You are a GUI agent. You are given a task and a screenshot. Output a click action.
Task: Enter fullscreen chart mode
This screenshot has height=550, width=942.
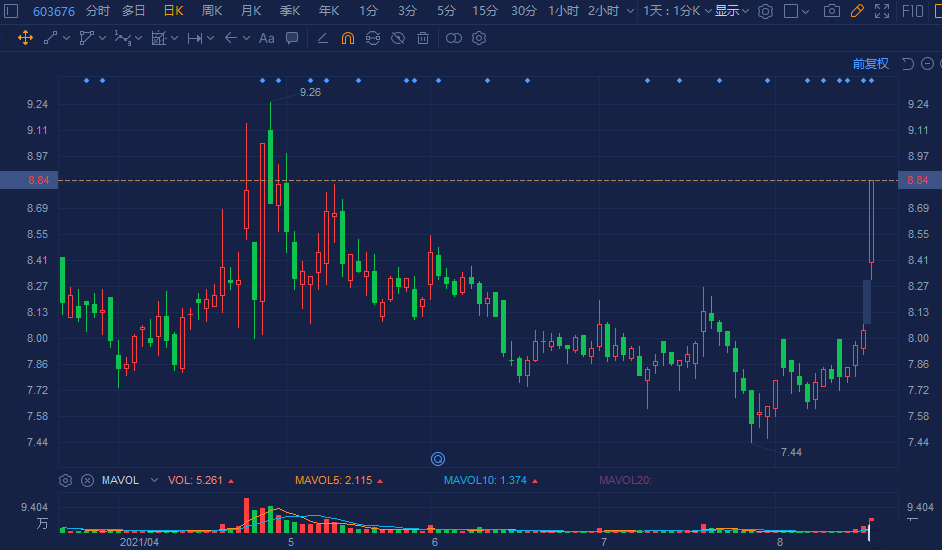tap(882, 11)
